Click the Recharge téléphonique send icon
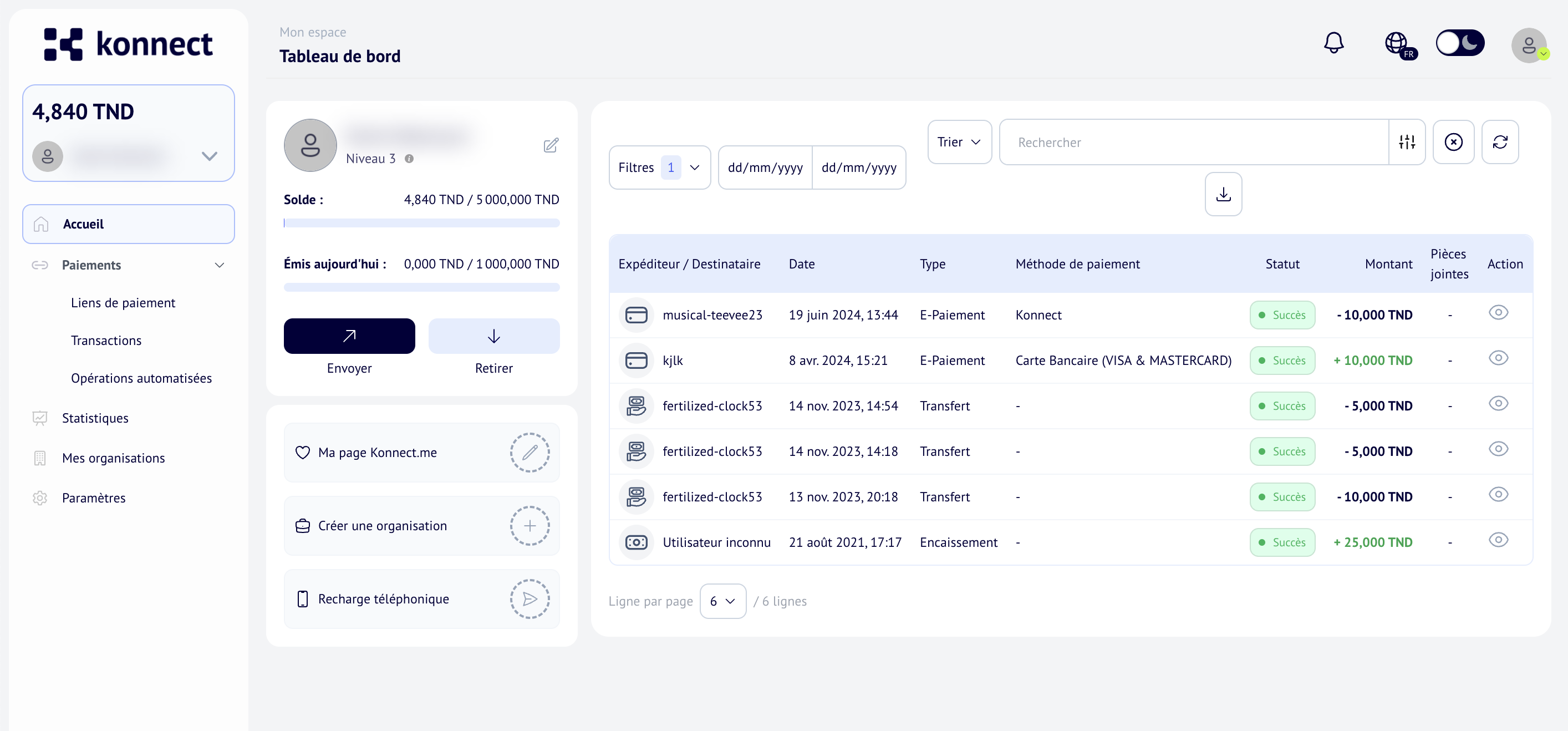The width and height of the screenshot is (1568, 731). tap(530, 599)
